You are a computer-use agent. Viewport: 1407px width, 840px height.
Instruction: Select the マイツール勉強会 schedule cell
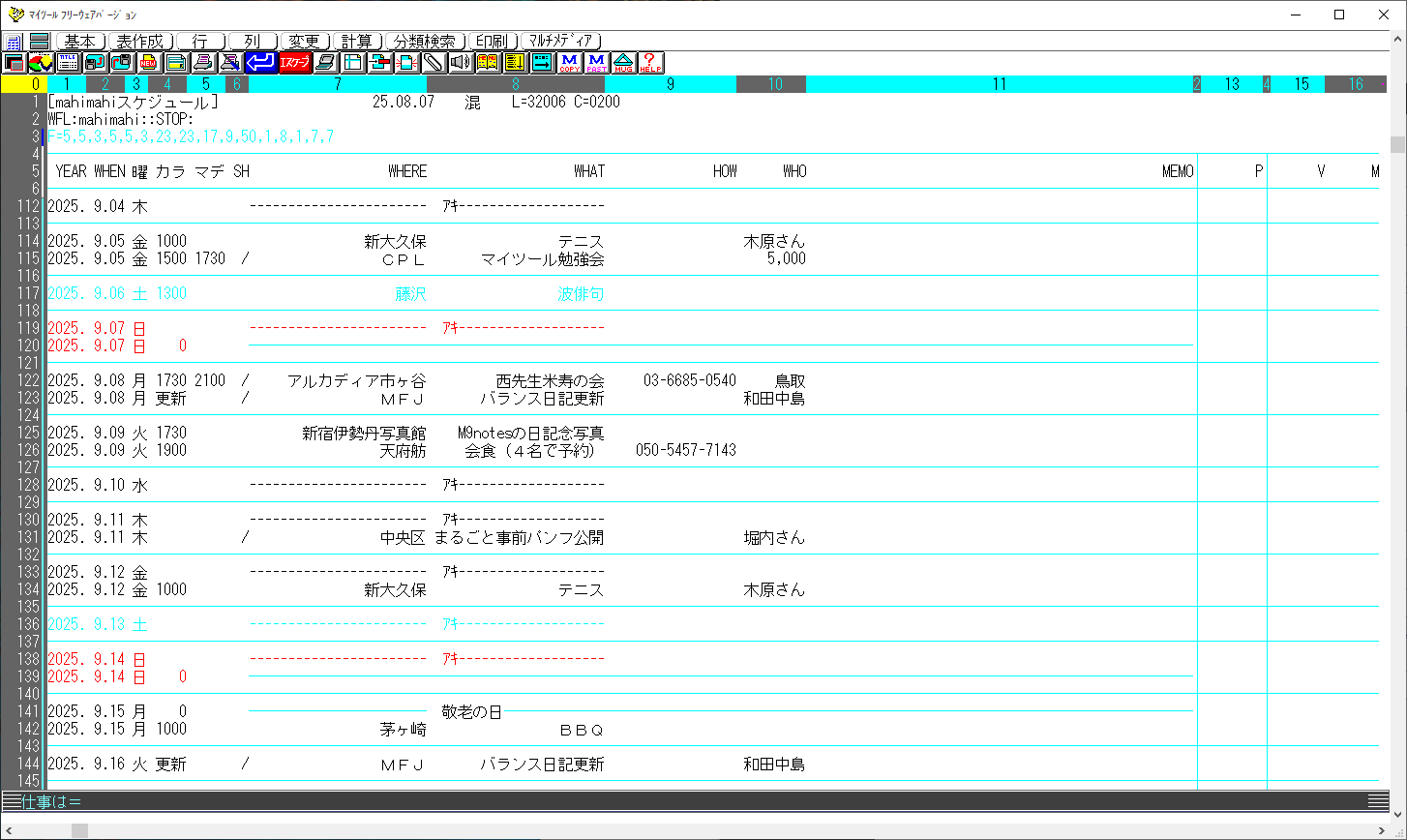pos(542,258)
